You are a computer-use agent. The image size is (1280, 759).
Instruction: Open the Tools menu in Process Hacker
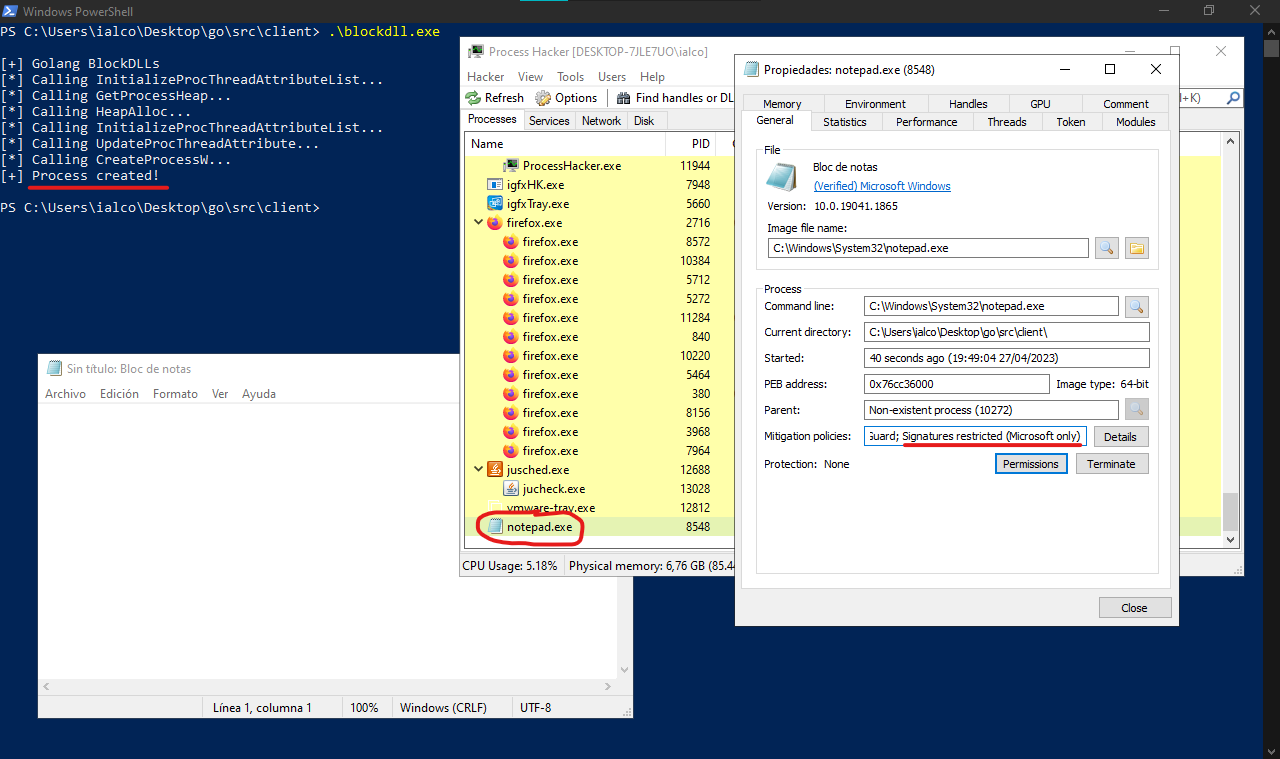[x=571, y=77]
